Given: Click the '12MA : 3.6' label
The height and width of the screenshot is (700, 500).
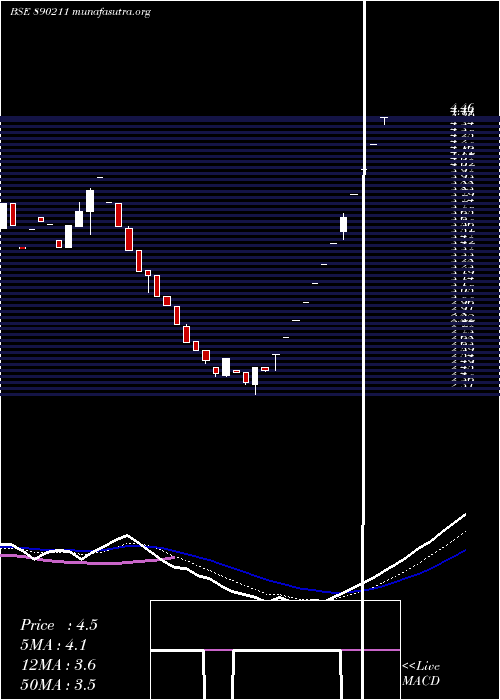Looking at the screenshot, I should point(58,665).
